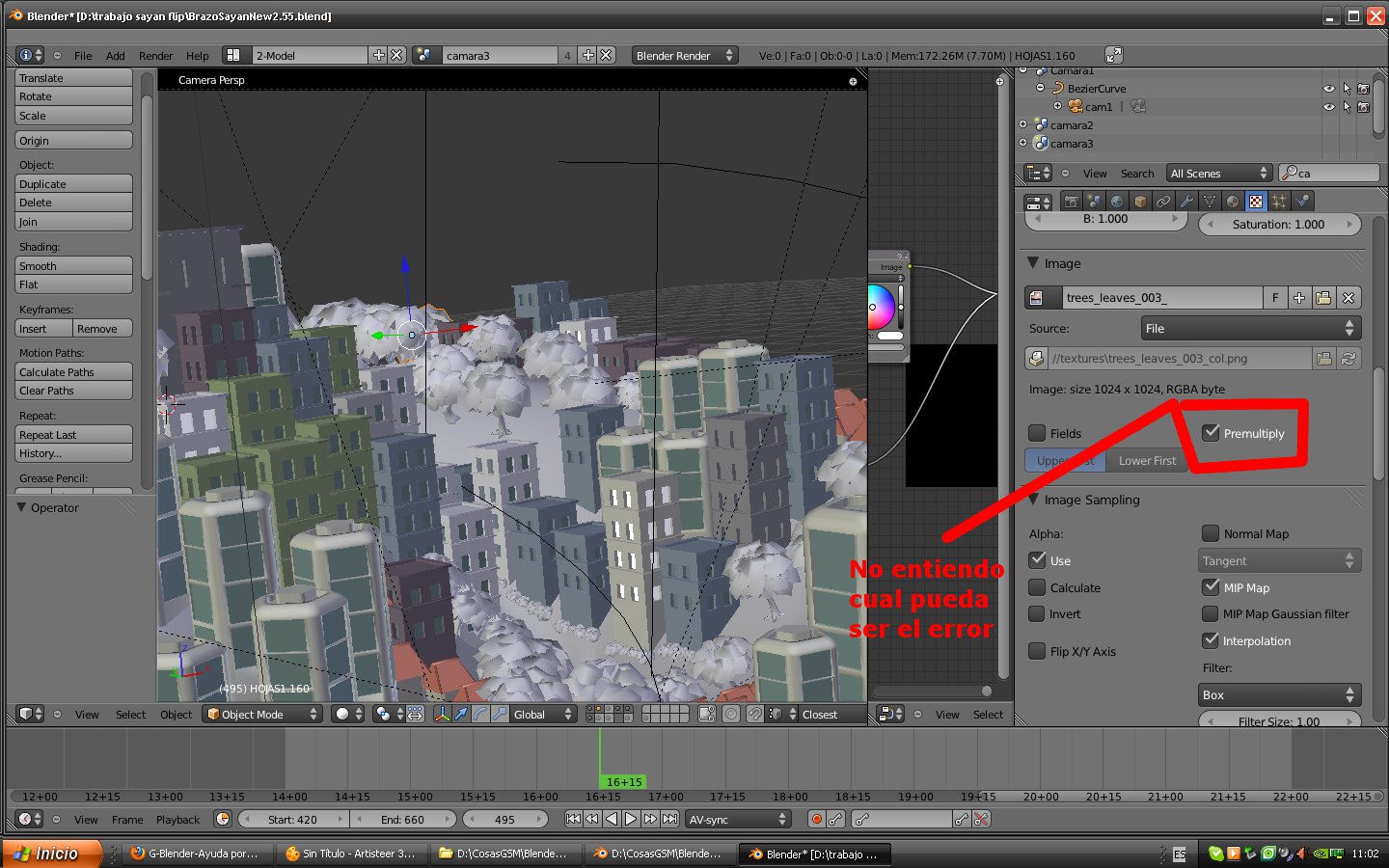Enable the Fields checkbox
This screenshot has width=1389, height=868.
point(1037,433)
